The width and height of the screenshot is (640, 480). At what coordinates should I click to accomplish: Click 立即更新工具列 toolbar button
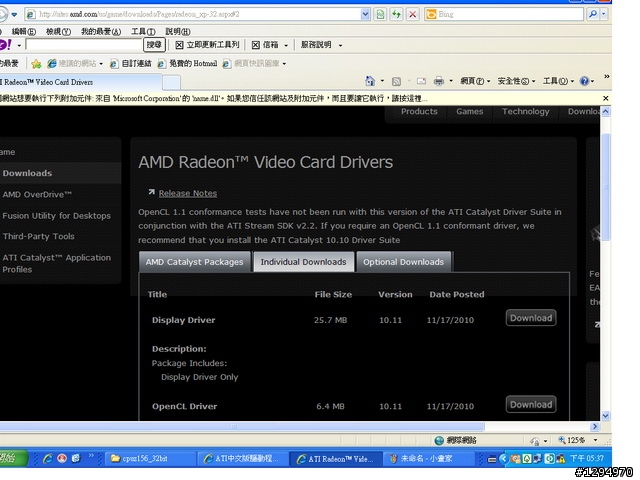pyautogui.click(x=207, y=45)
